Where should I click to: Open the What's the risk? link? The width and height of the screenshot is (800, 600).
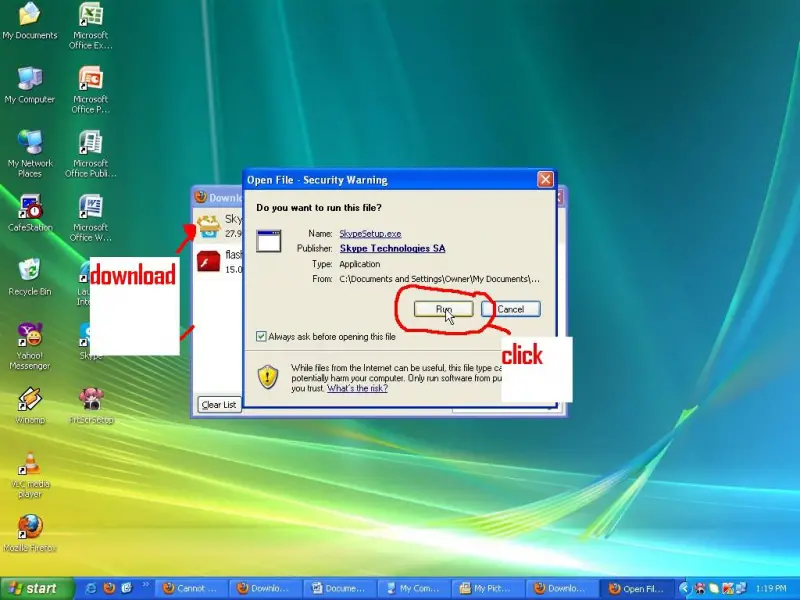pos(357,388)
